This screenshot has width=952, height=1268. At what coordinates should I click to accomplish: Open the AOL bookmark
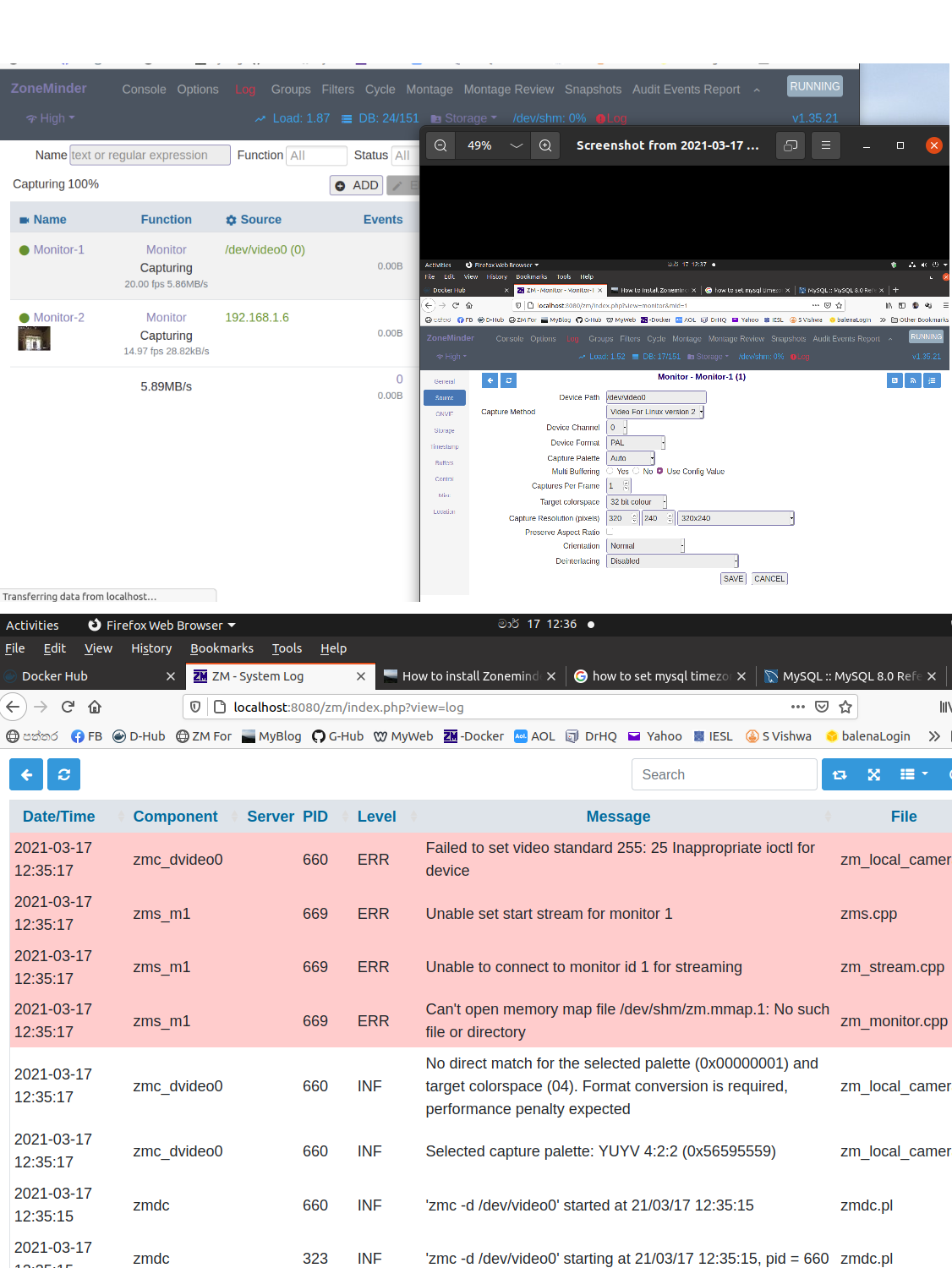coord(534,736)
